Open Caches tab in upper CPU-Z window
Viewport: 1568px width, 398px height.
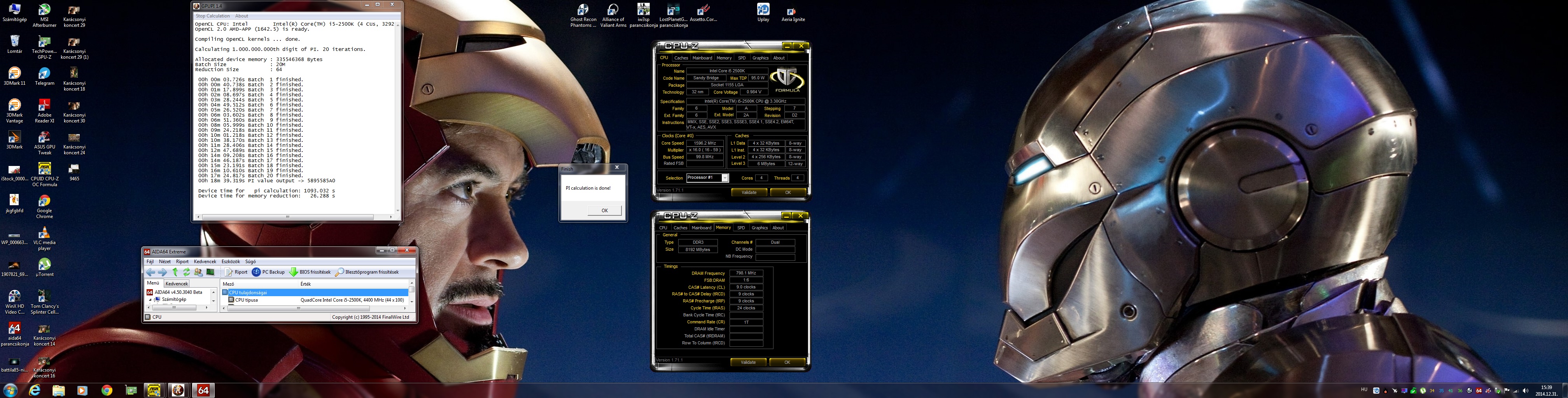tap(681, 58)
